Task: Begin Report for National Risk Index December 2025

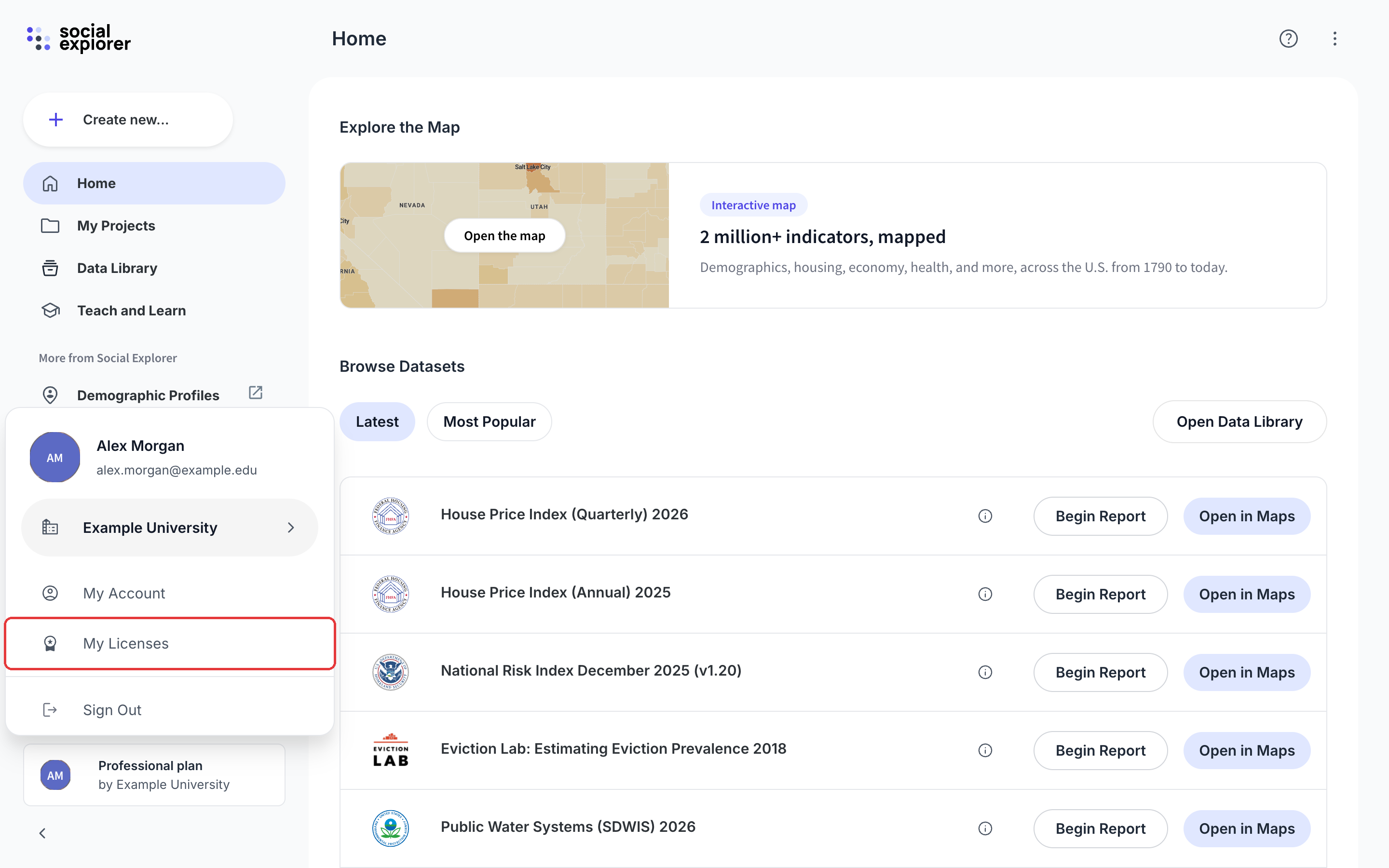Action: coord(1100,672)
